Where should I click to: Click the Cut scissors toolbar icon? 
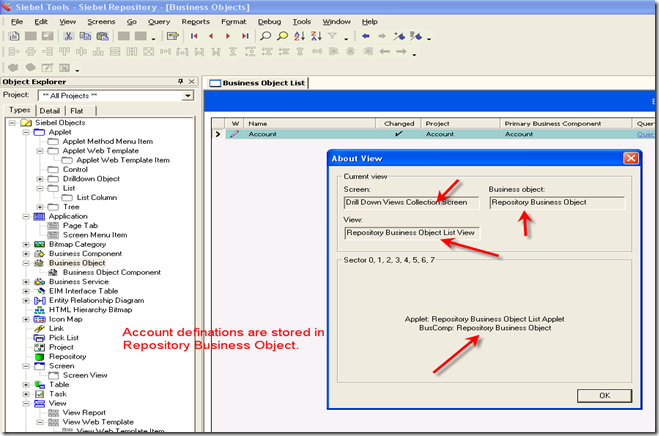[x=68, y=36]
